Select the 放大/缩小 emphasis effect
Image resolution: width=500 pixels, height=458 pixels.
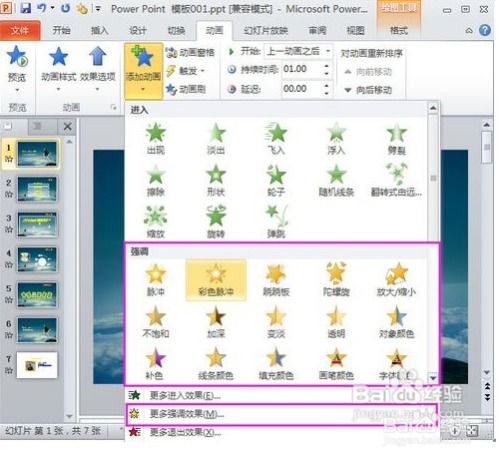396,279
